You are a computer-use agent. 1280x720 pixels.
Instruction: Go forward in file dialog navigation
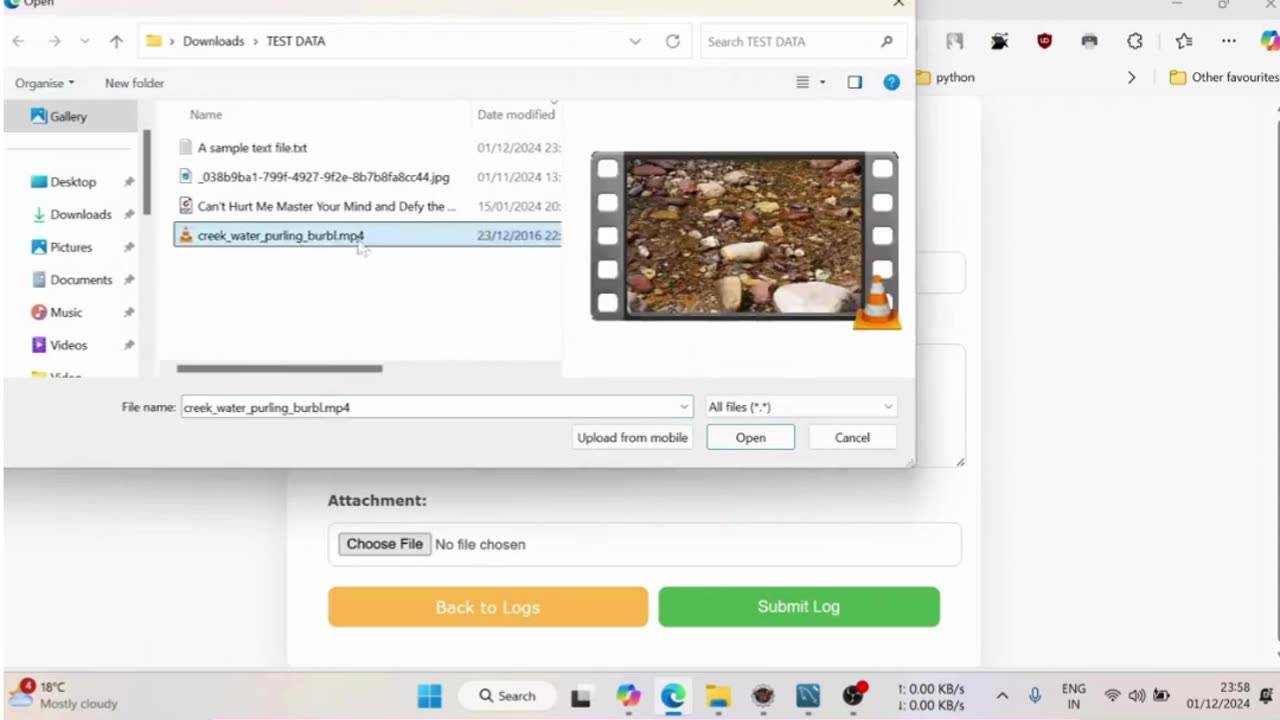pos(54,41)
